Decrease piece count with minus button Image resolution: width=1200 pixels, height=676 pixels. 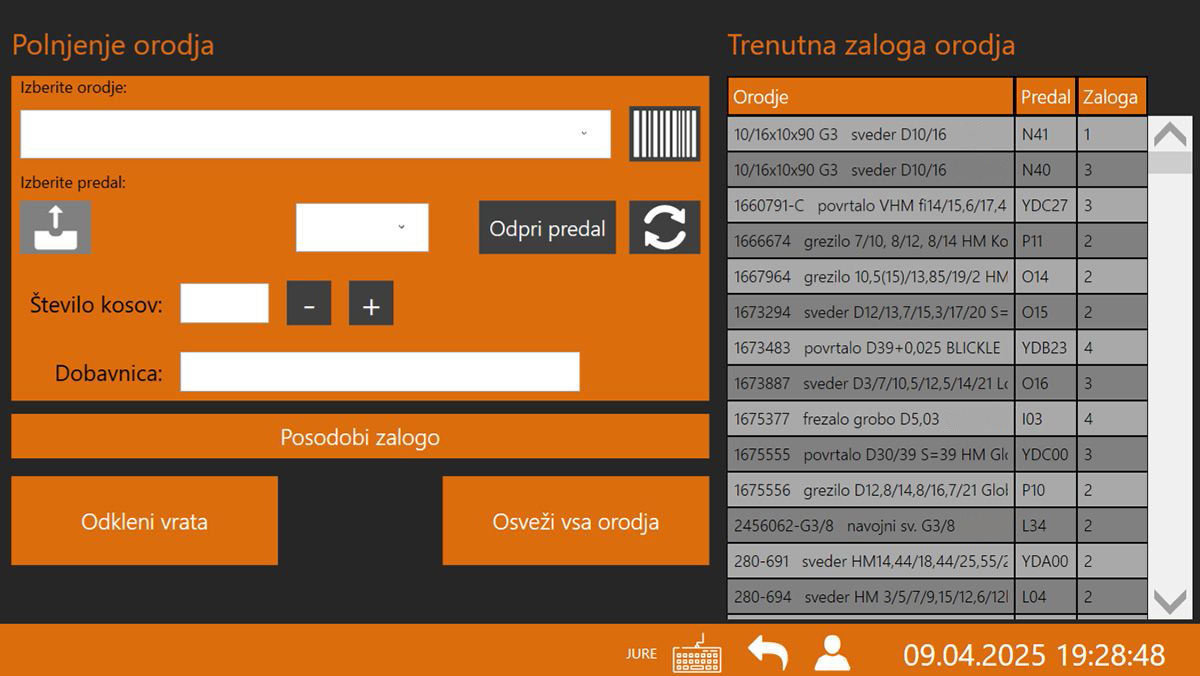tap(309, 304)
